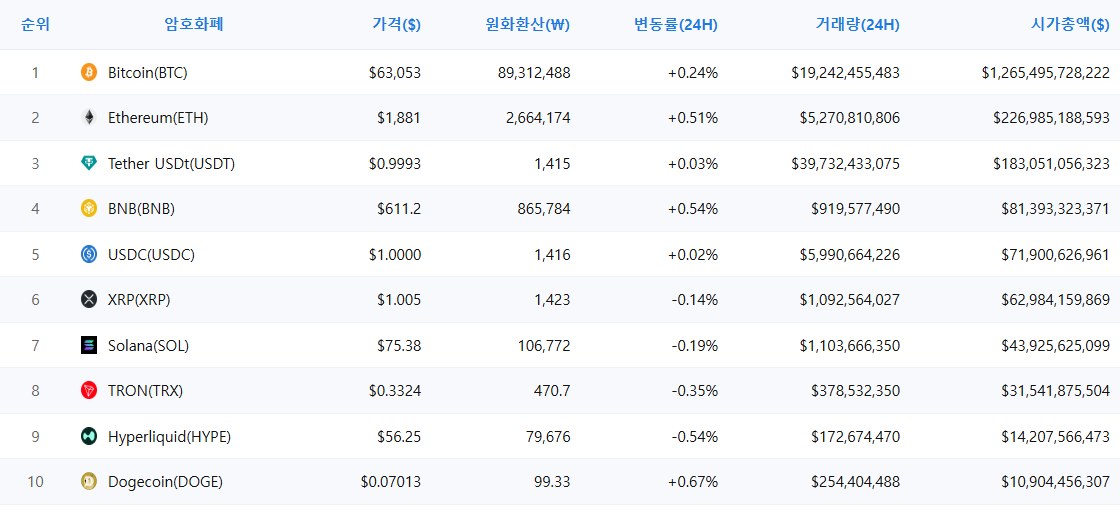Select the Solana price $75.38

pyautogui.click(x=399, y=346)
